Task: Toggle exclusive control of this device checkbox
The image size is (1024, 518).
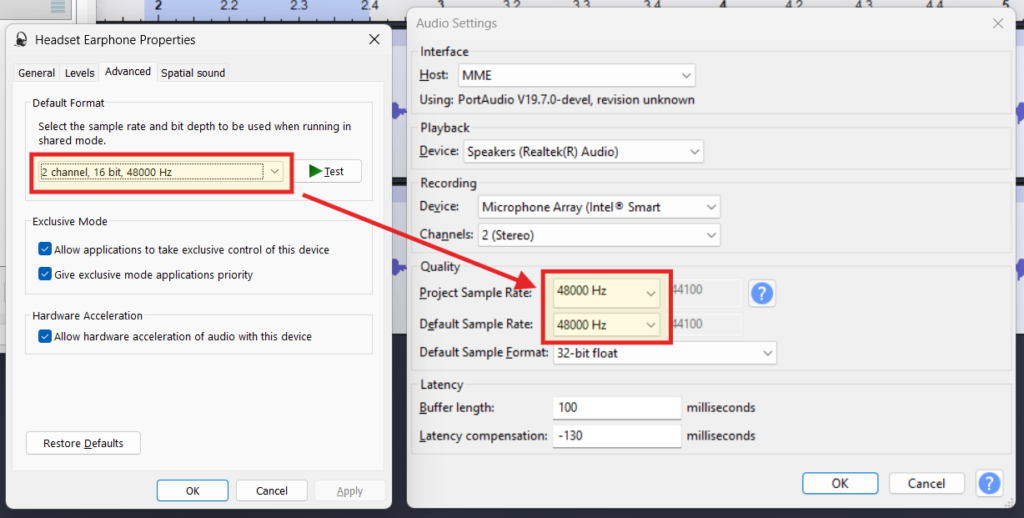Action: point(45,249)
